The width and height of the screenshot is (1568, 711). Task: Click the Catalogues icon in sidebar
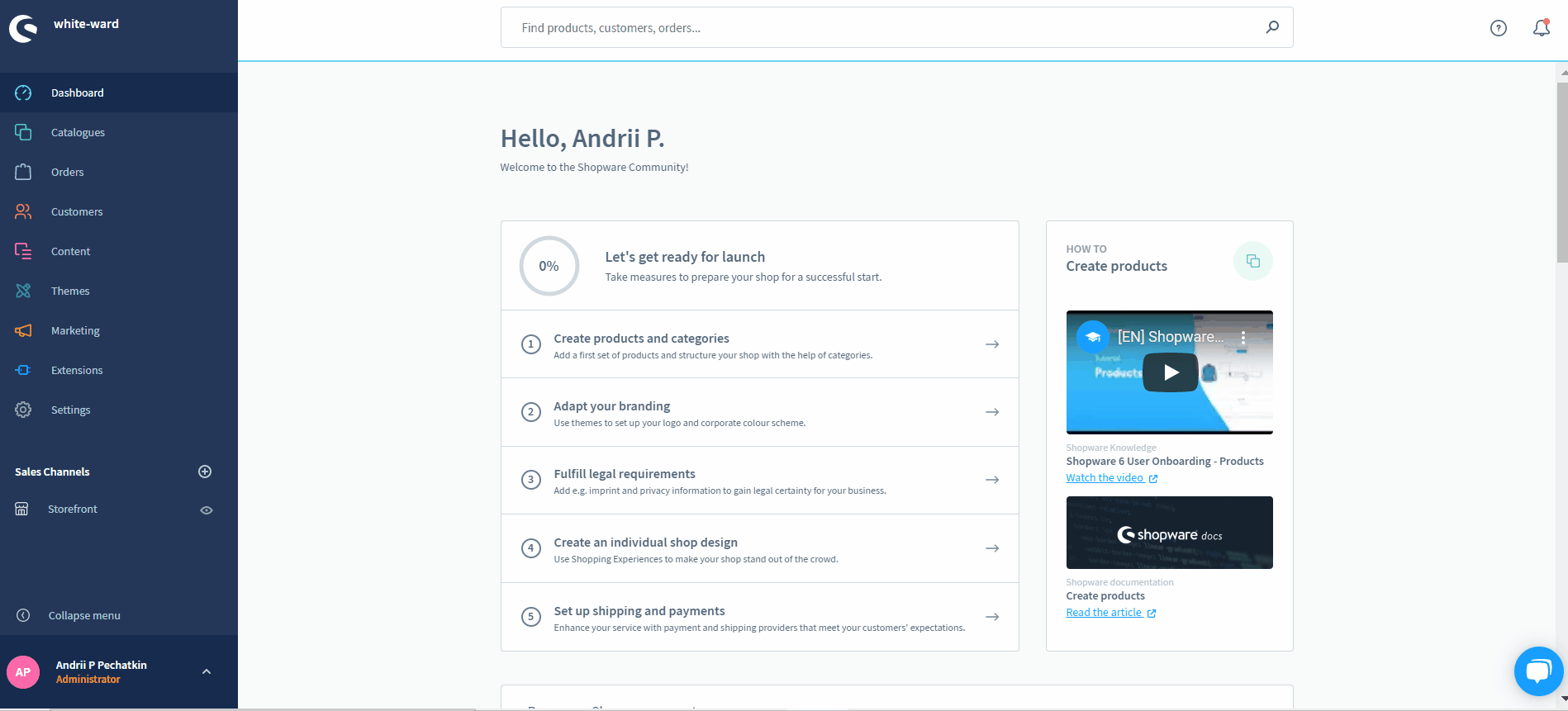[23, 132]
